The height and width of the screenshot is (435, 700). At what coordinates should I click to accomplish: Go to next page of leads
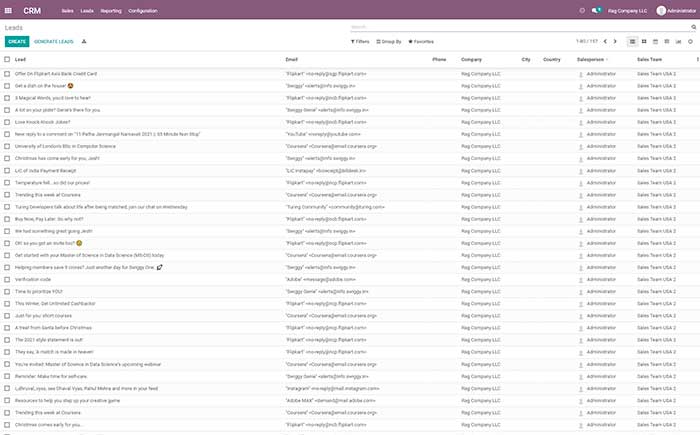pyautogui.click(x=615, y=42)
